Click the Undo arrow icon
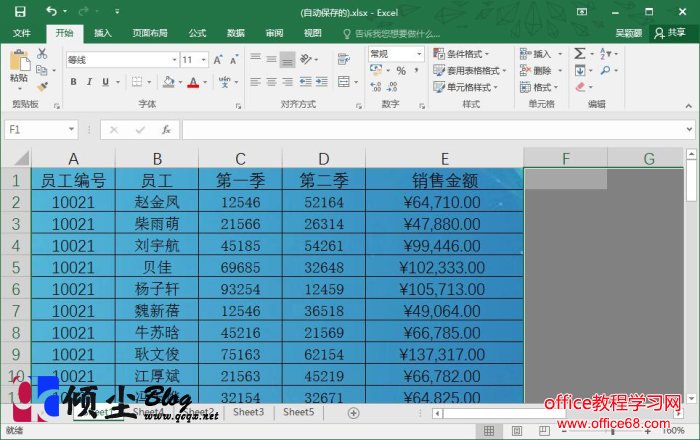Screen dimensions: 700x440 51,11
